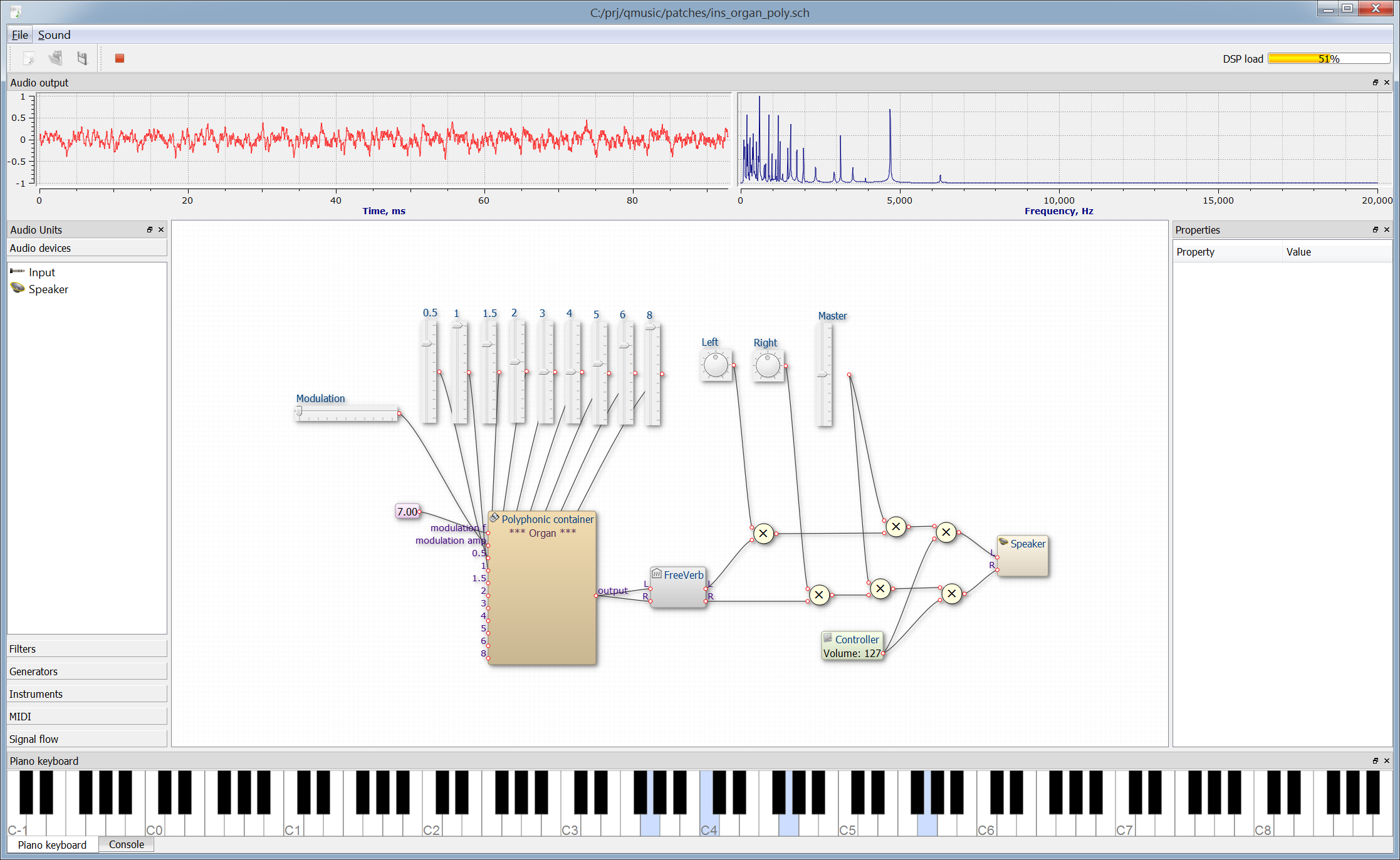This screenshot has width=1400, height=860.
Task: Select the Input device in Audio Units
Action: 41,272
